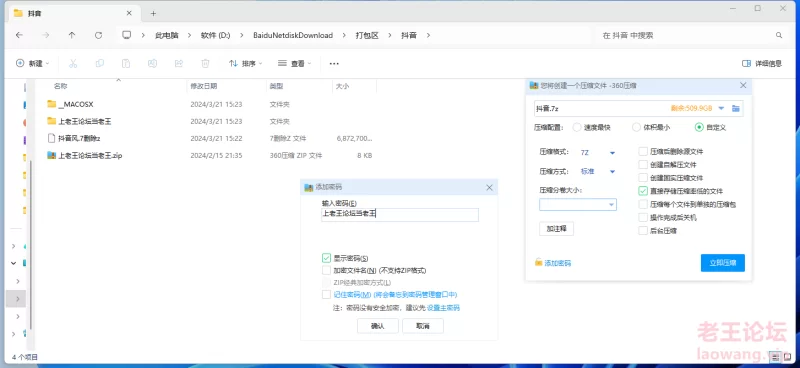
Task: Go back in File Explorer
Action: tap(19, 35)
